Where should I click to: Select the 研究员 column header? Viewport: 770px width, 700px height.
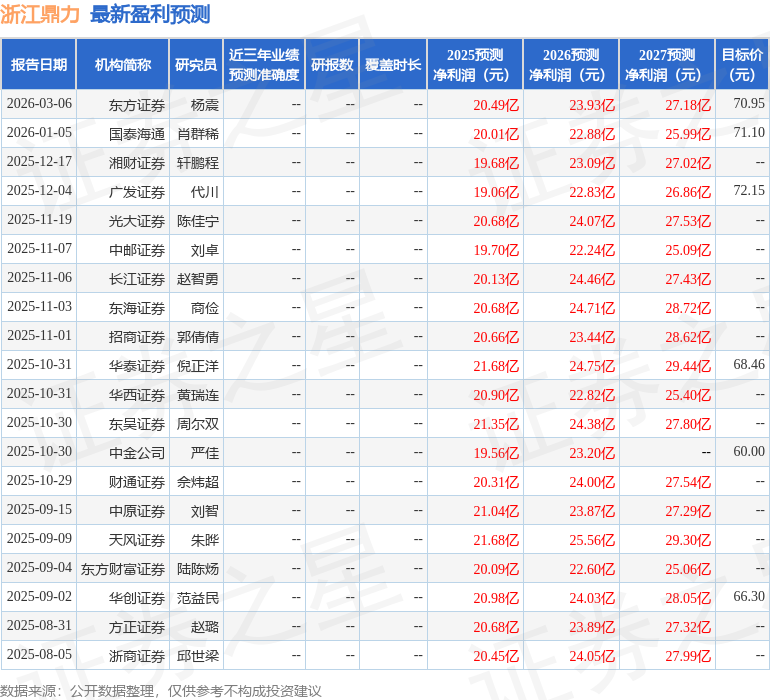tap(195, 65)
